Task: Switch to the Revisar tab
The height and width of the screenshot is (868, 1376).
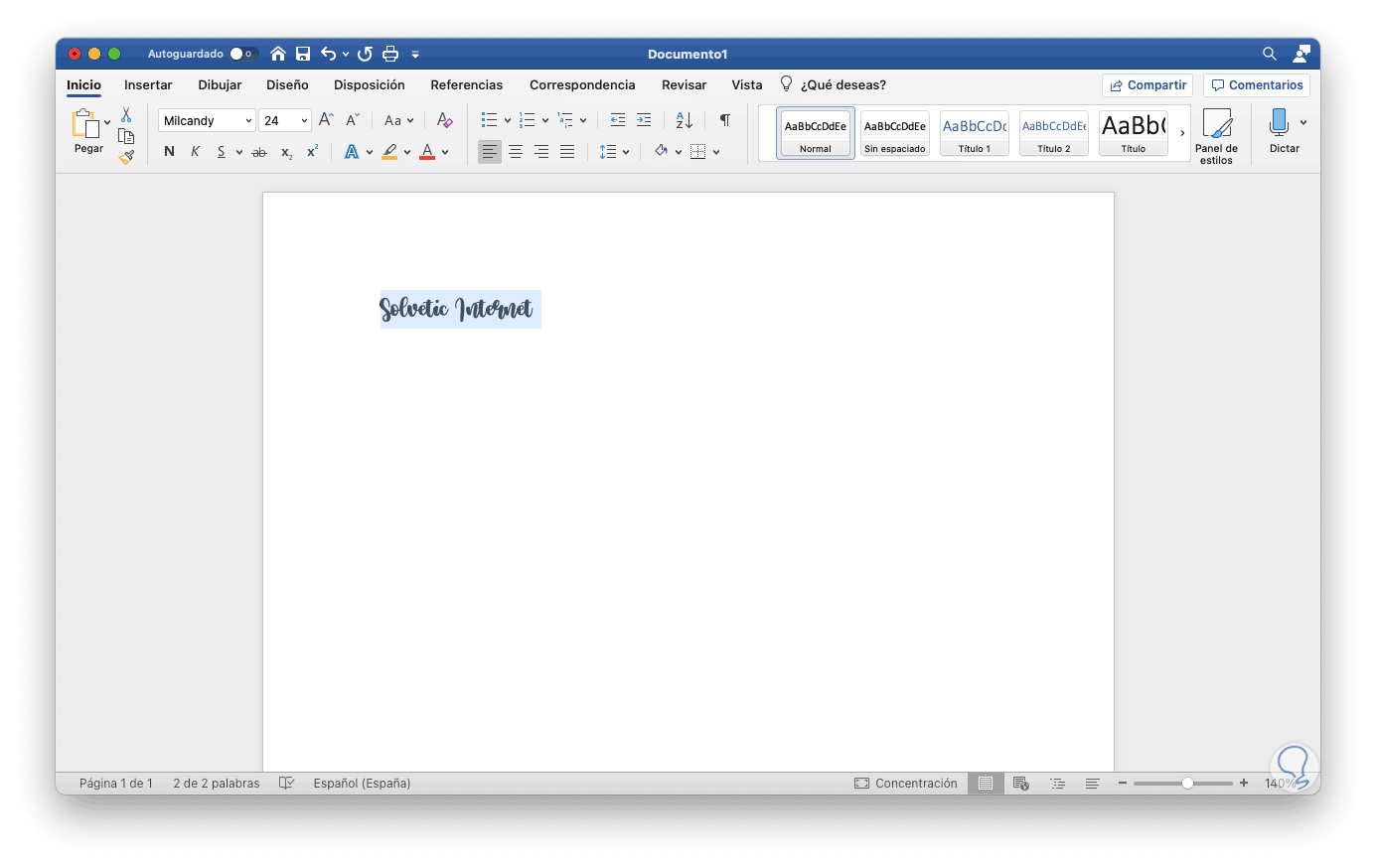Action: (685, 85)
